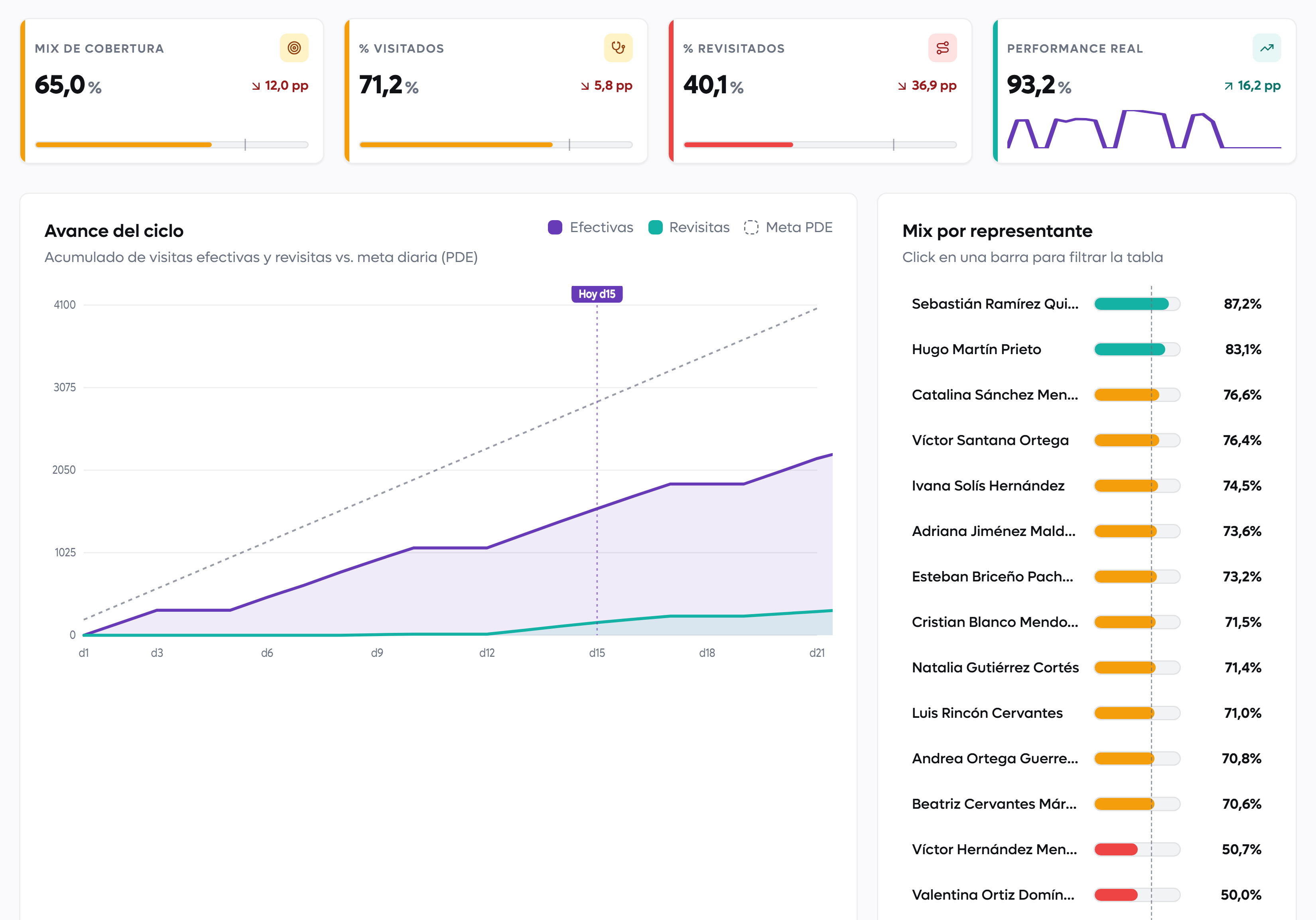Click the stethoscope icon in % Visitados card
The height and width of the screenshot is (920, 1316).
point(618,48)
